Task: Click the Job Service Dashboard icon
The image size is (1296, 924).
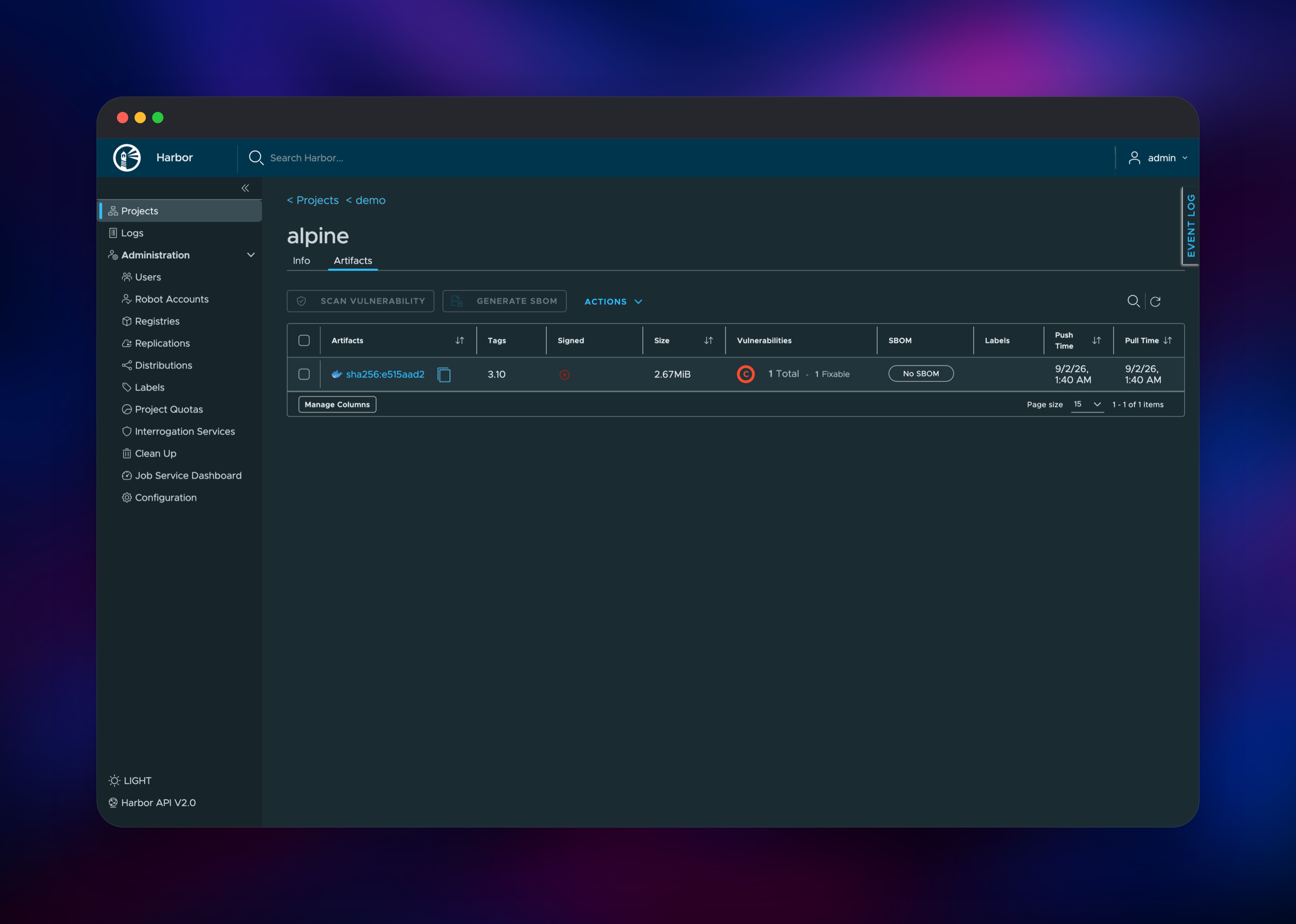Action: [x=127, y=476]
